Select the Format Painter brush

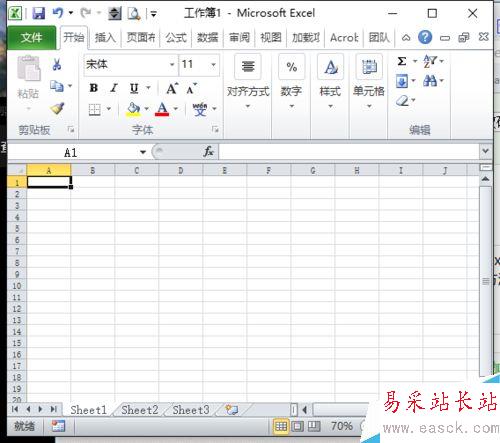57,108
